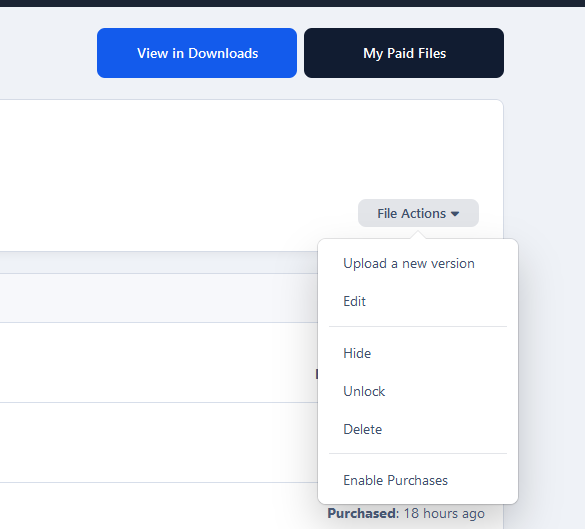The height and width of the screenshot is (529, 585).
Task: Collapse the File Actions menu via its button
Action: click(x=418, y=213)
